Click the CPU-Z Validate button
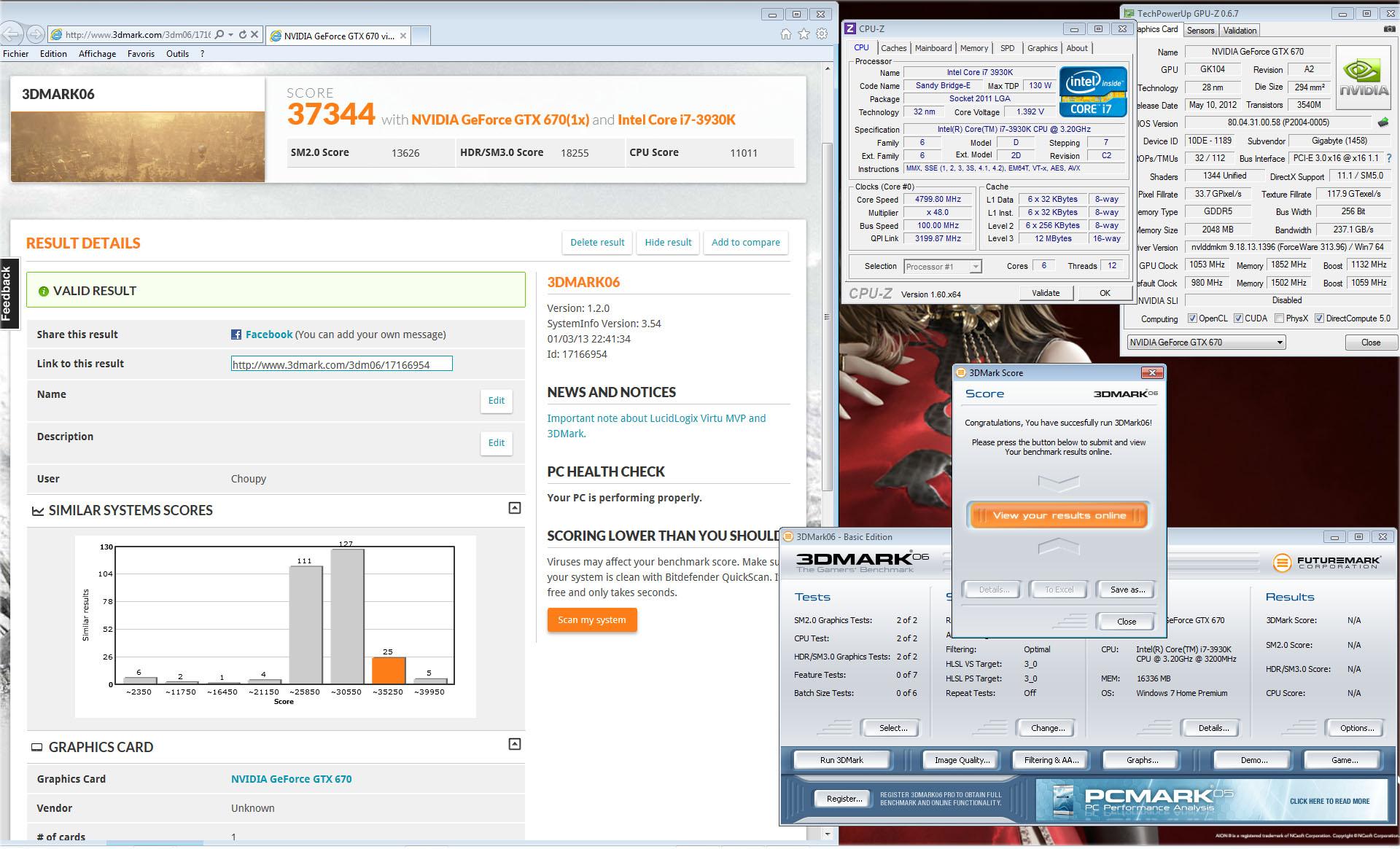This screenshot has width=1400, height=849. [1046, 293]
